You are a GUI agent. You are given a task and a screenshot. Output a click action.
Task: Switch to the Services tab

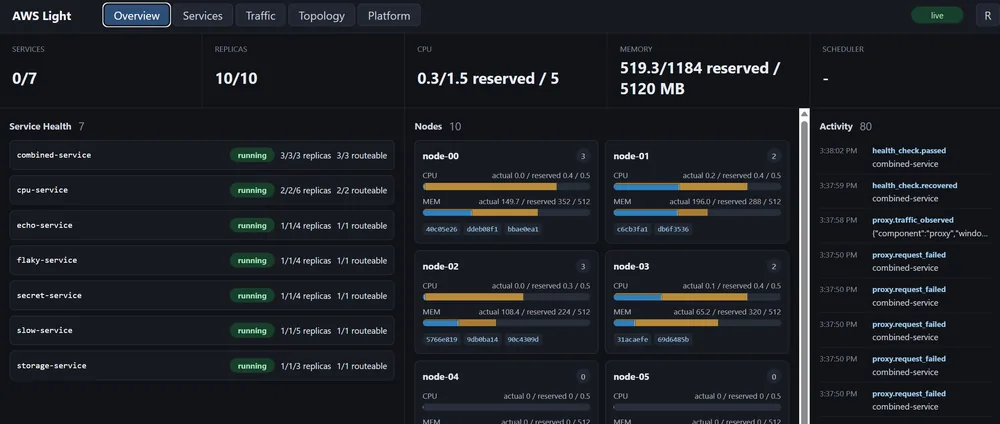pos(203,15)
